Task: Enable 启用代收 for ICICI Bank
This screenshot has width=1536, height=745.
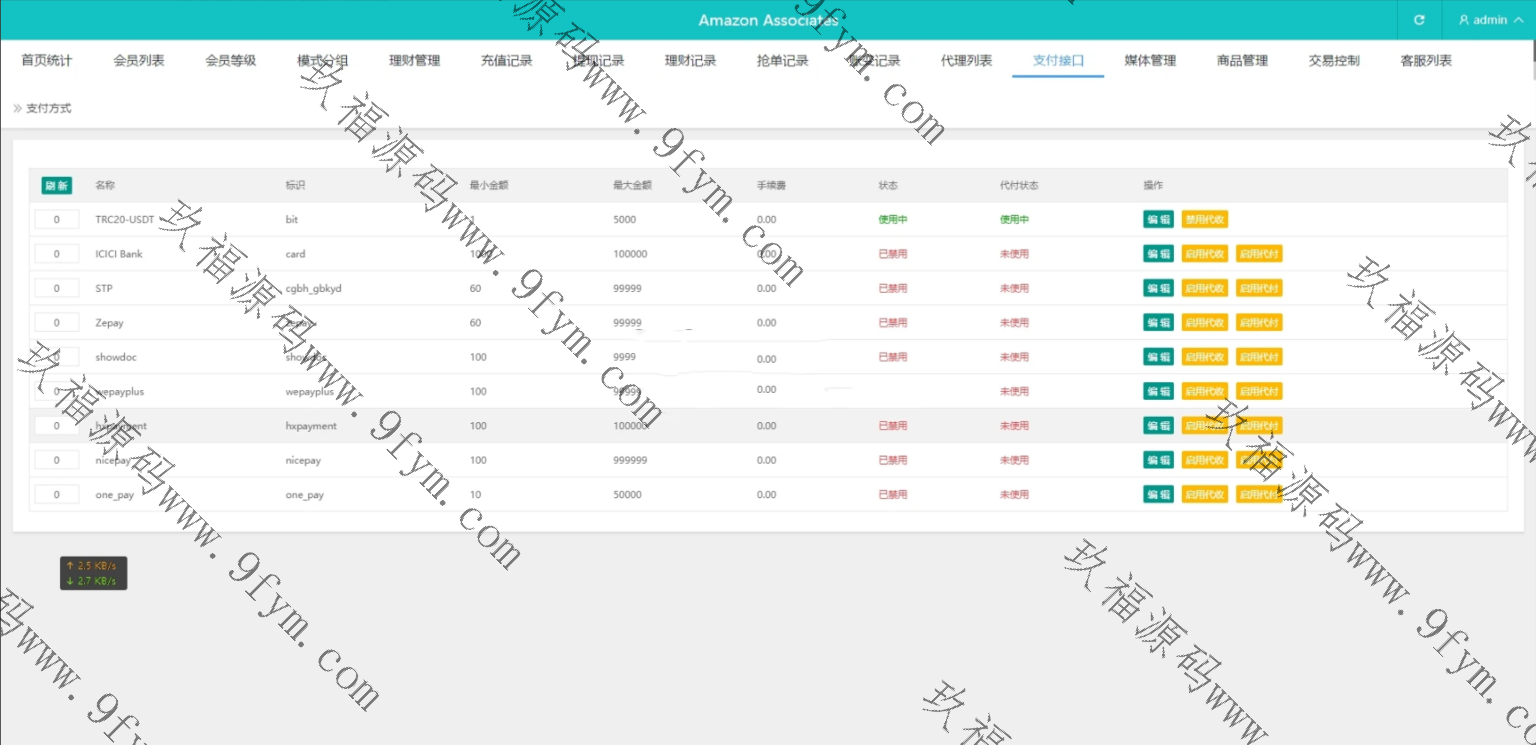Action: tap(1204, 254)
